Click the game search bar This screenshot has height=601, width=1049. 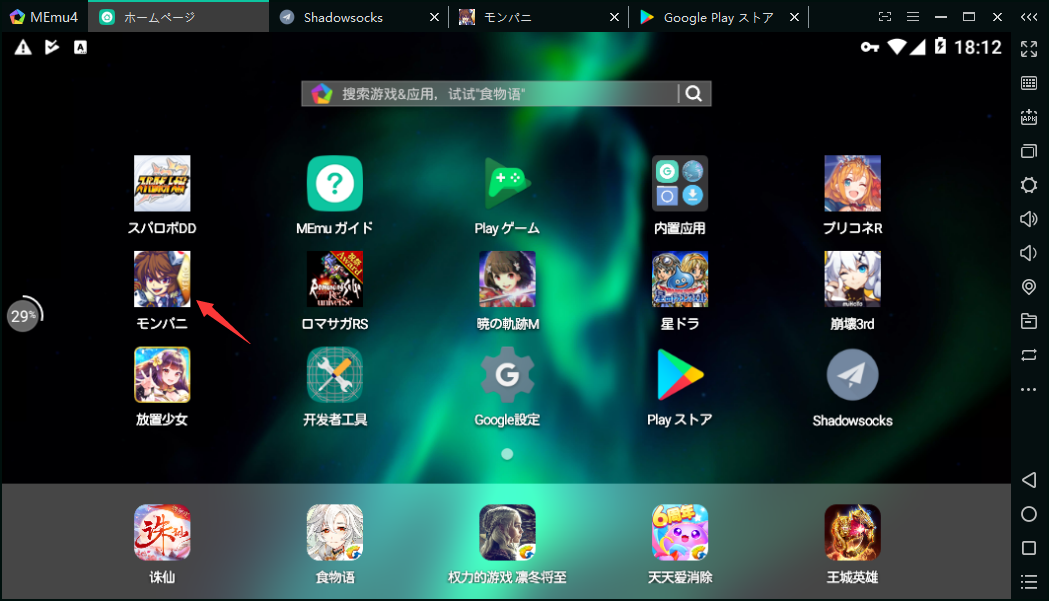pos(490,93)
